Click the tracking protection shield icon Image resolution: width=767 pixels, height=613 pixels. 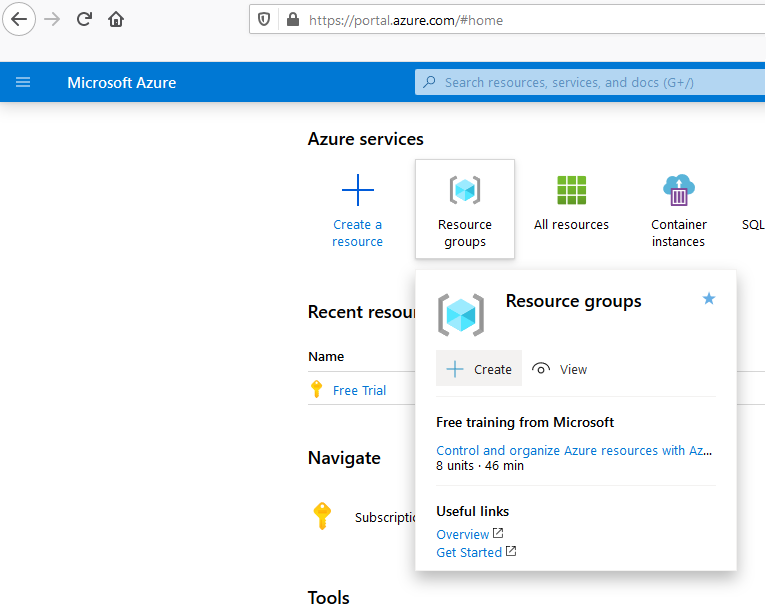(x=264, y=20)
